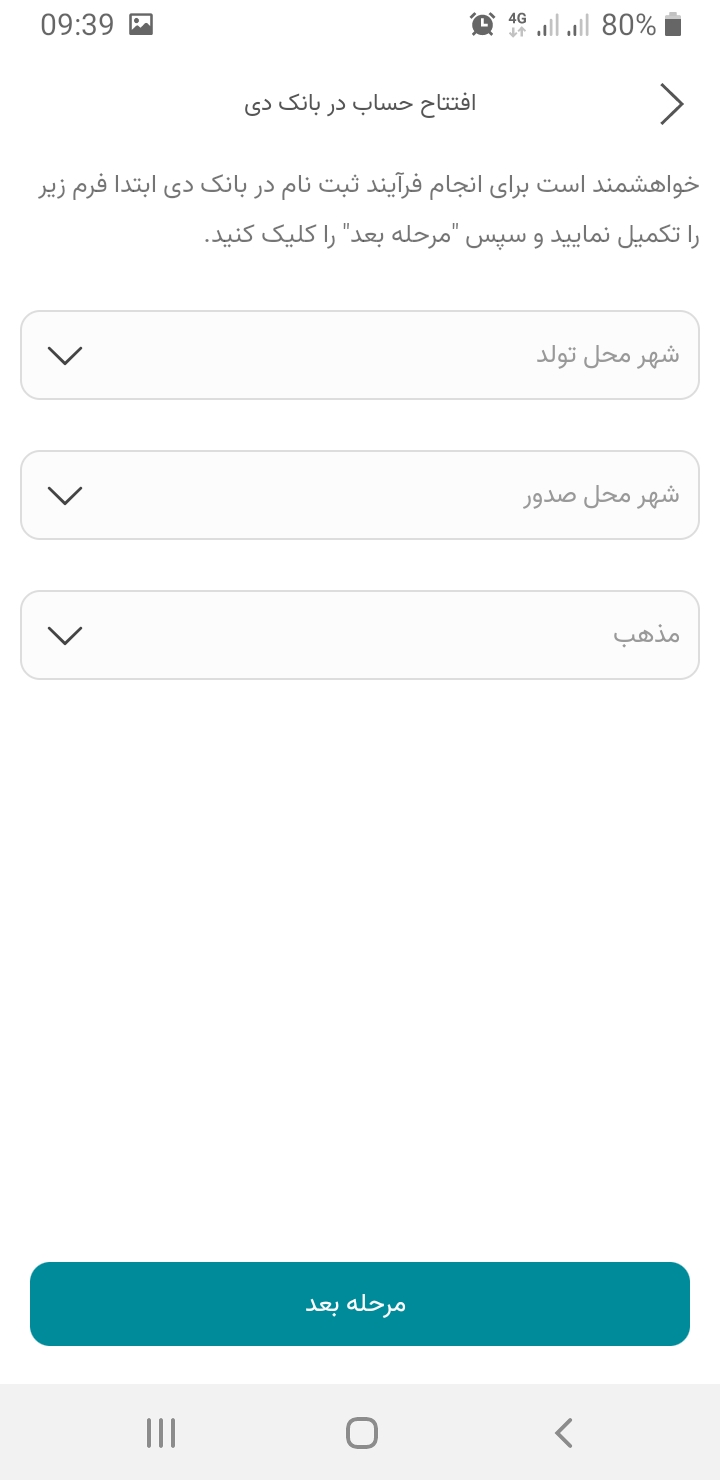Expand the شهر محل صدور dropdown chevron
The height and width of the screenshot is (1480, 720).
tap(65, 496)
